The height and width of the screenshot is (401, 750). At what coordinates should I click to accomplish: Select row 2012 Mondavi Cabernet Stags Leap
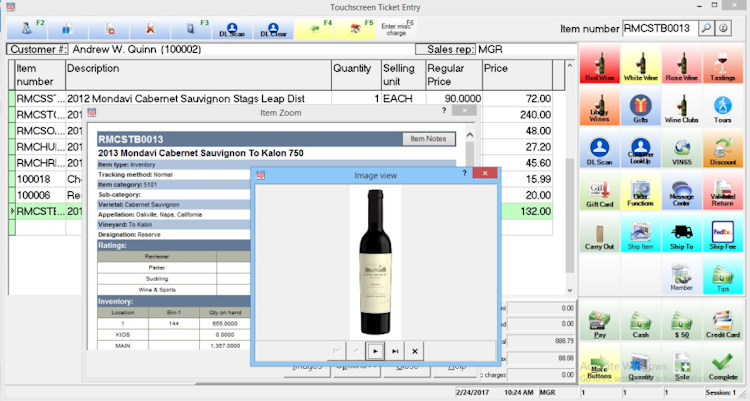[x=280, y=99]
